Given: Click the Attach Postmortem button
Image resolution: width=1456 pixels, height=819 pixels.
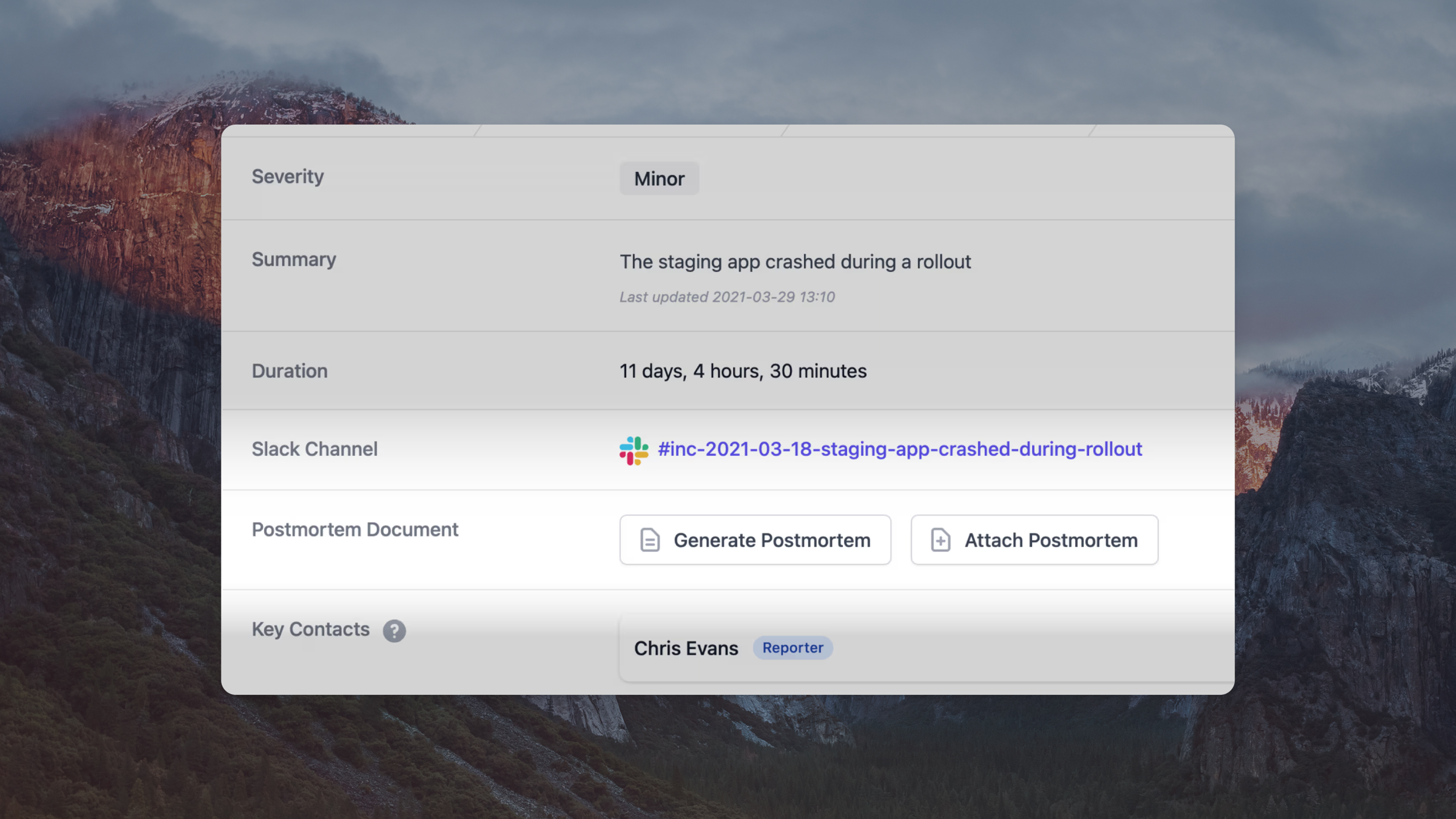Looking at the screenshot, I should pos(1034,540).
